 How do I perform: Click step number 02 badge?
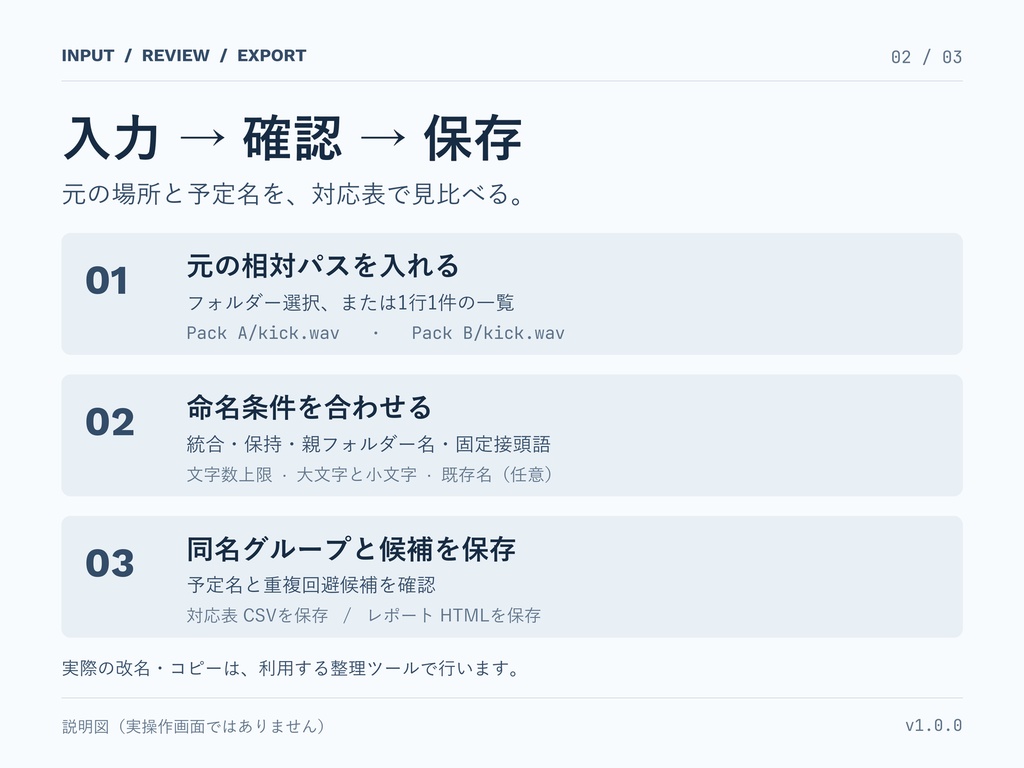[110, 422]
